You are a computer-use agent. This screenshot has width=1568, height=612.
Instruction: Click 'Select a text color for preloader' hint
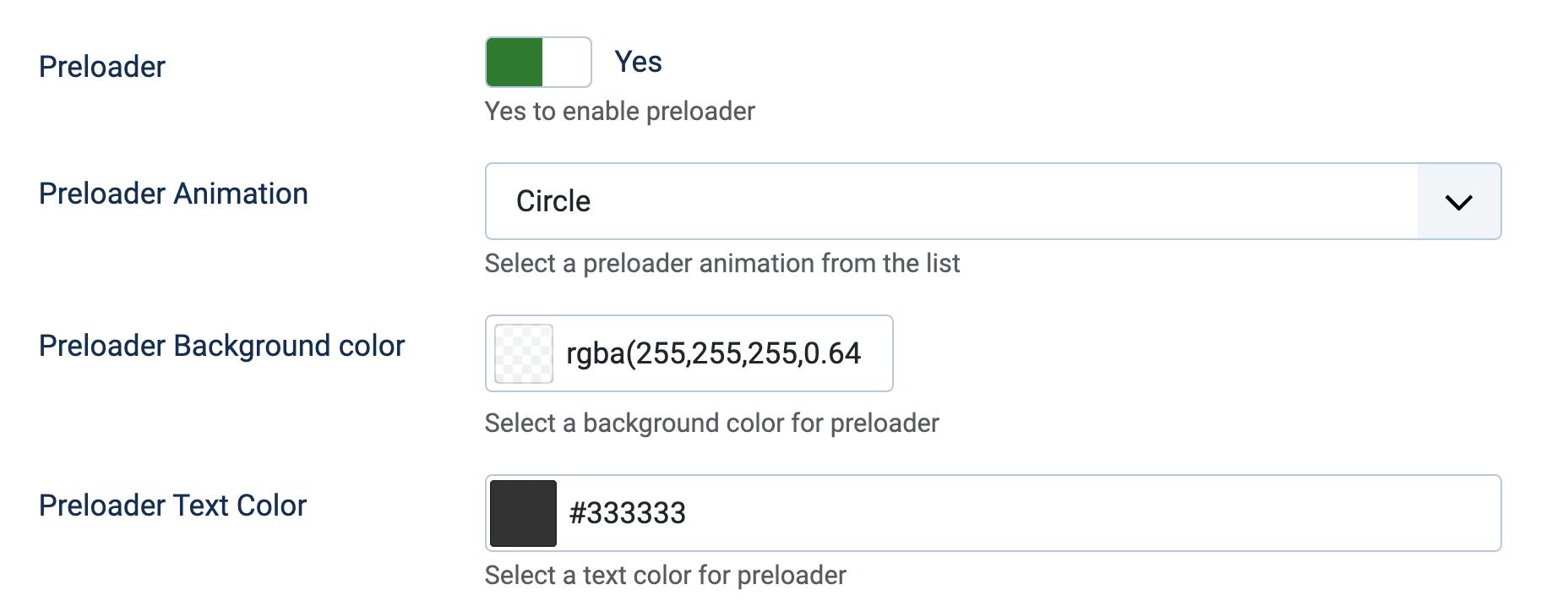pyautogui.click(x=665, y=575)
